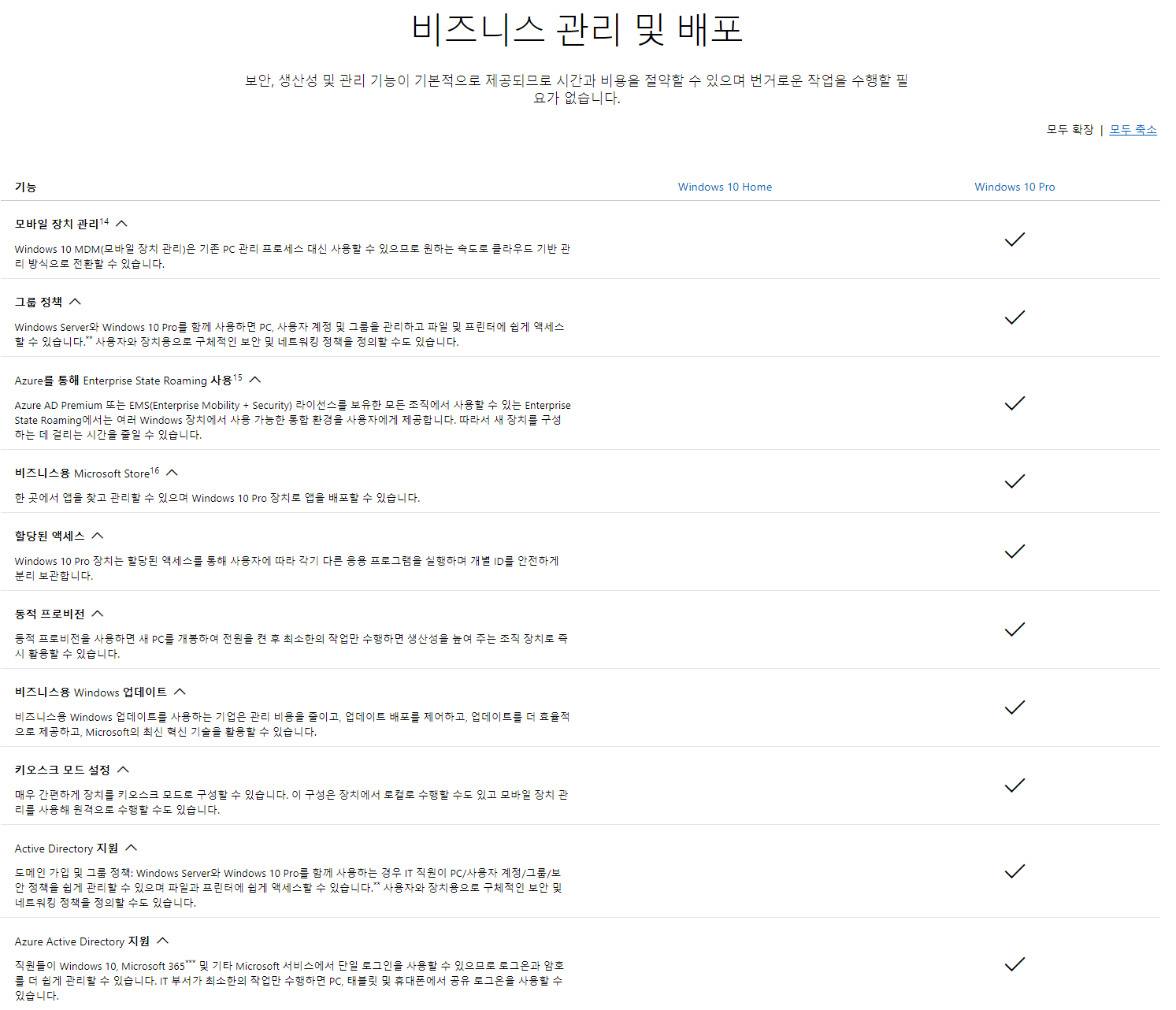Select the Enterprise State Roaming checkmark
1176x1010 pixels.
point(1015,403)
